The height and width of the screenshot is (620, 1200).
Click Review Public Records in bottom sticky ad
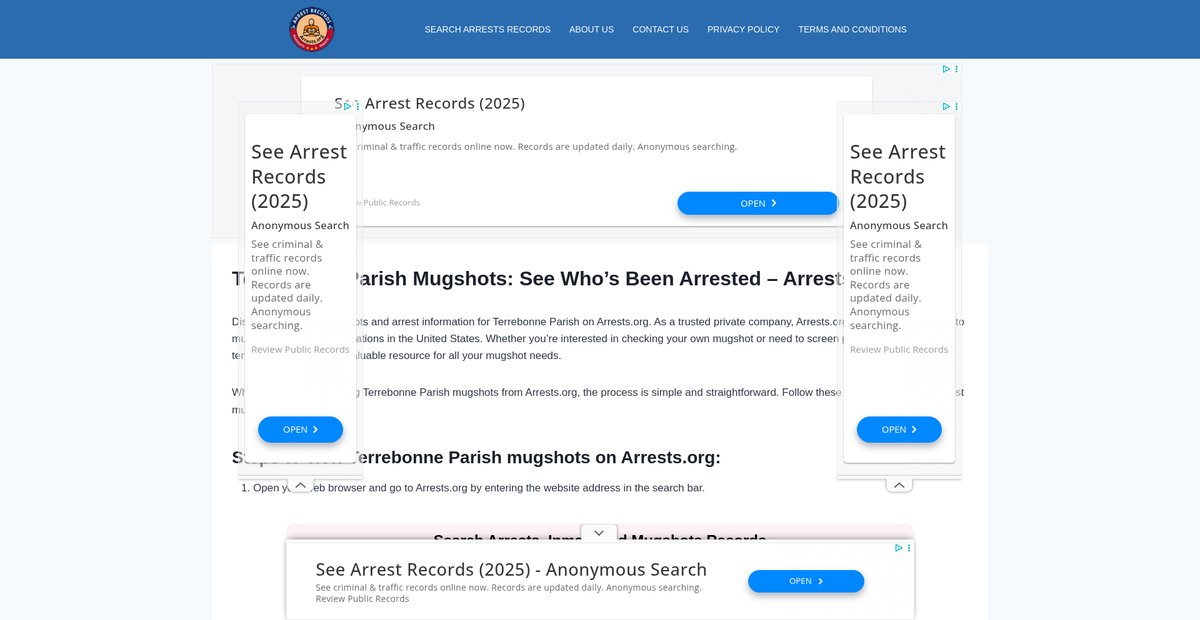point(362,599)
